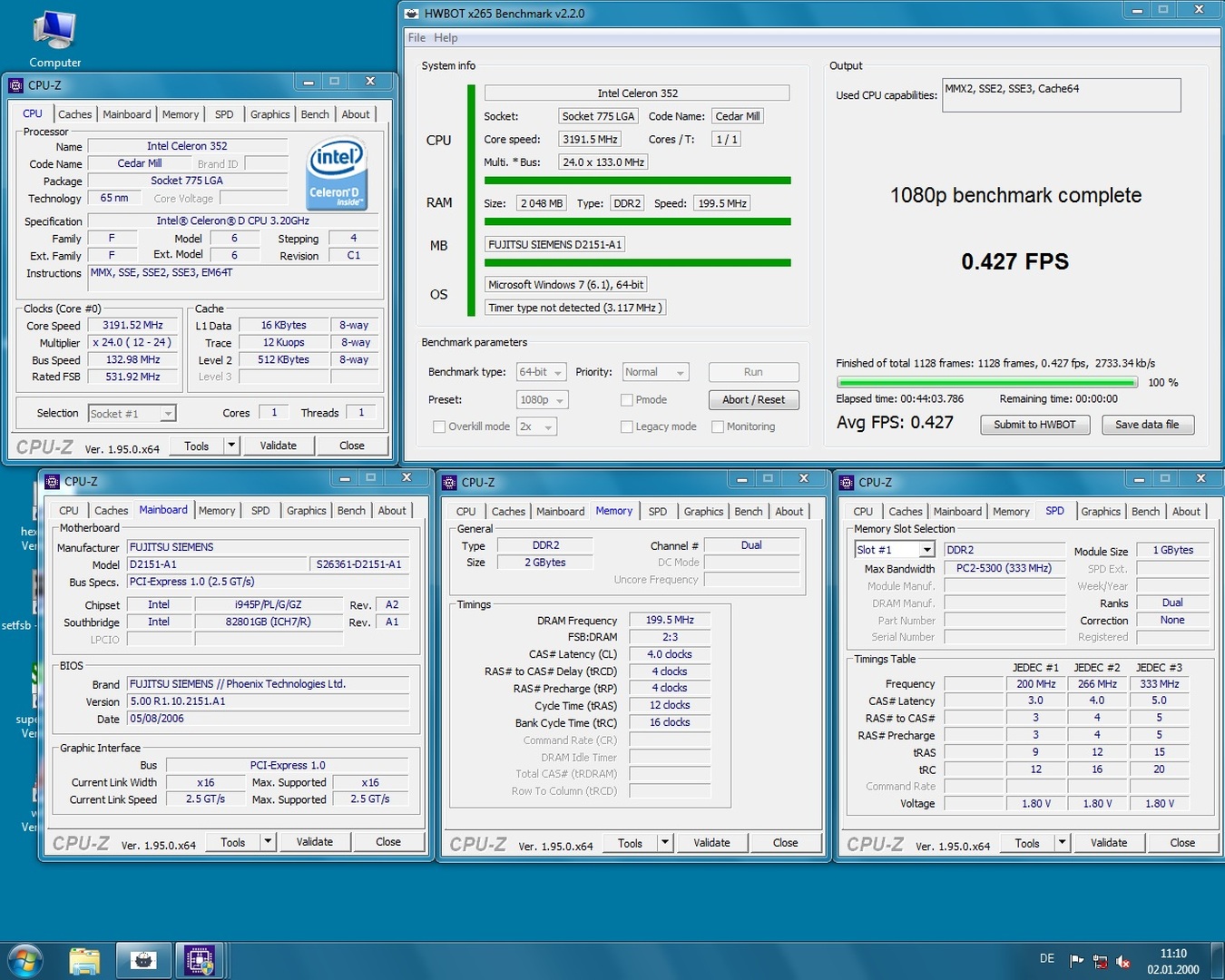Open the Benchmark type 64-bit dropdown
1225x980 pixels.
541,372
